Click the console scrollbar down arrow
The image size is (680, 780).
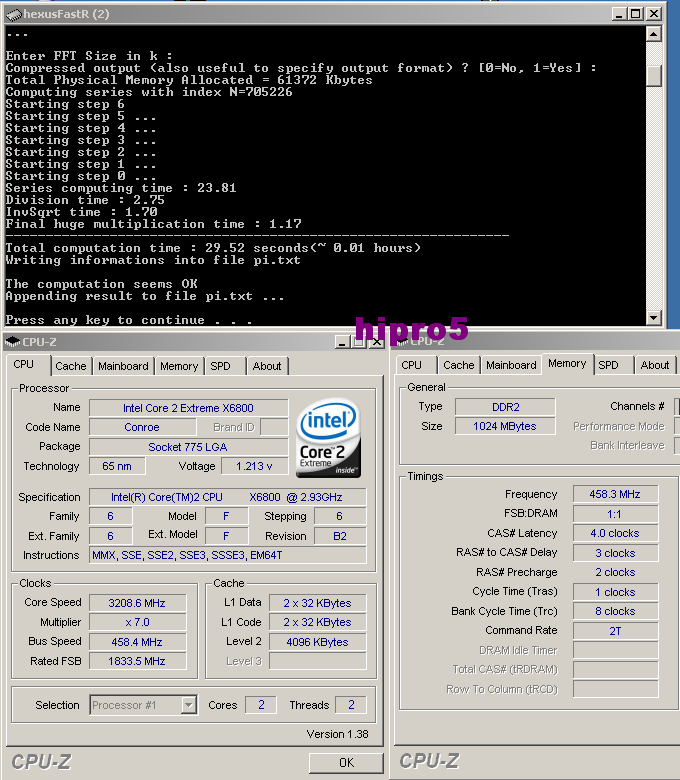[654, 317]
